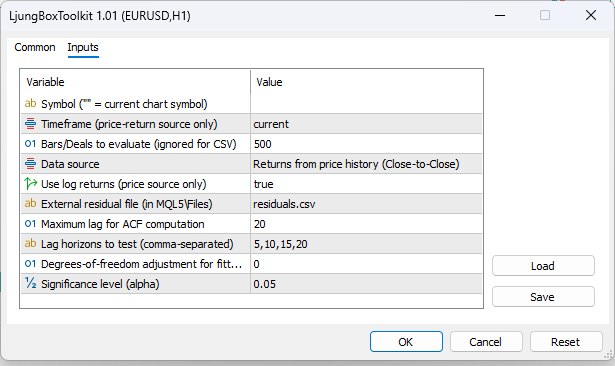
Task: Select the Inputs tab
Action: (x=83, y=47)
